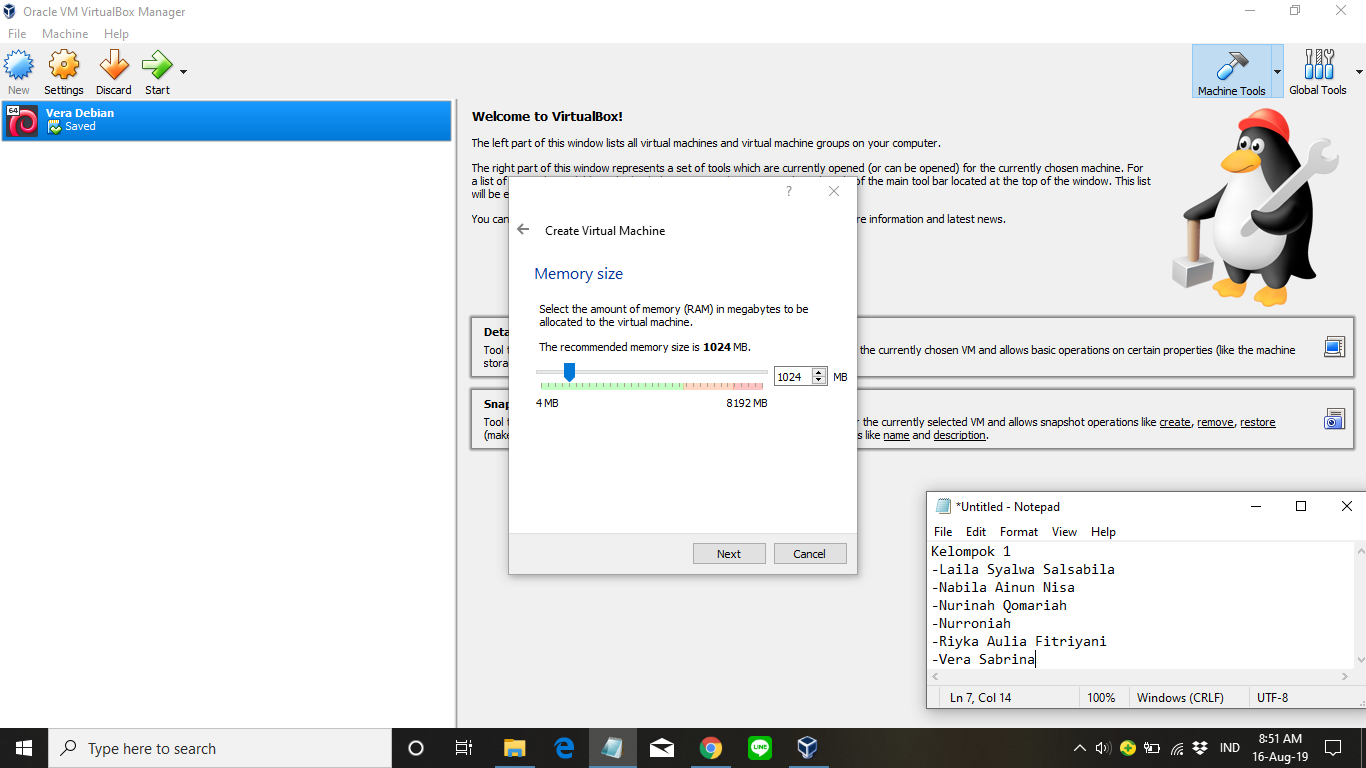Close the Create Virtual Machine dialog

point(834,191)
